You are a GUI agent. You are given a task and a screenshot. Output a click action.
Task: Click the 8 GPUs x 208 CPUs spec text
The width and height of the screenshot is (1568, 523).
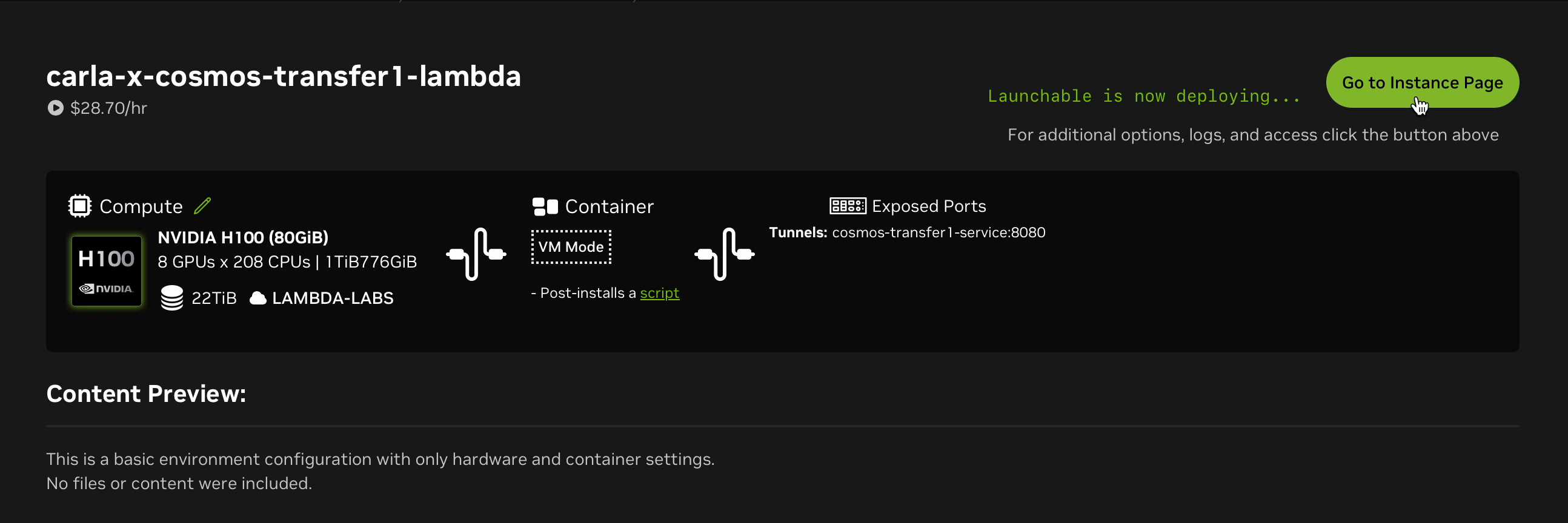tap(287, 261)
